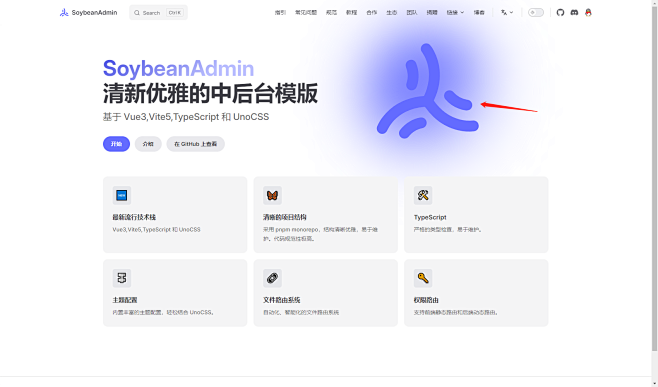658x387 pixels.
Task: Click the 最新流行技术栈 card title
Action: coord(134,217)
